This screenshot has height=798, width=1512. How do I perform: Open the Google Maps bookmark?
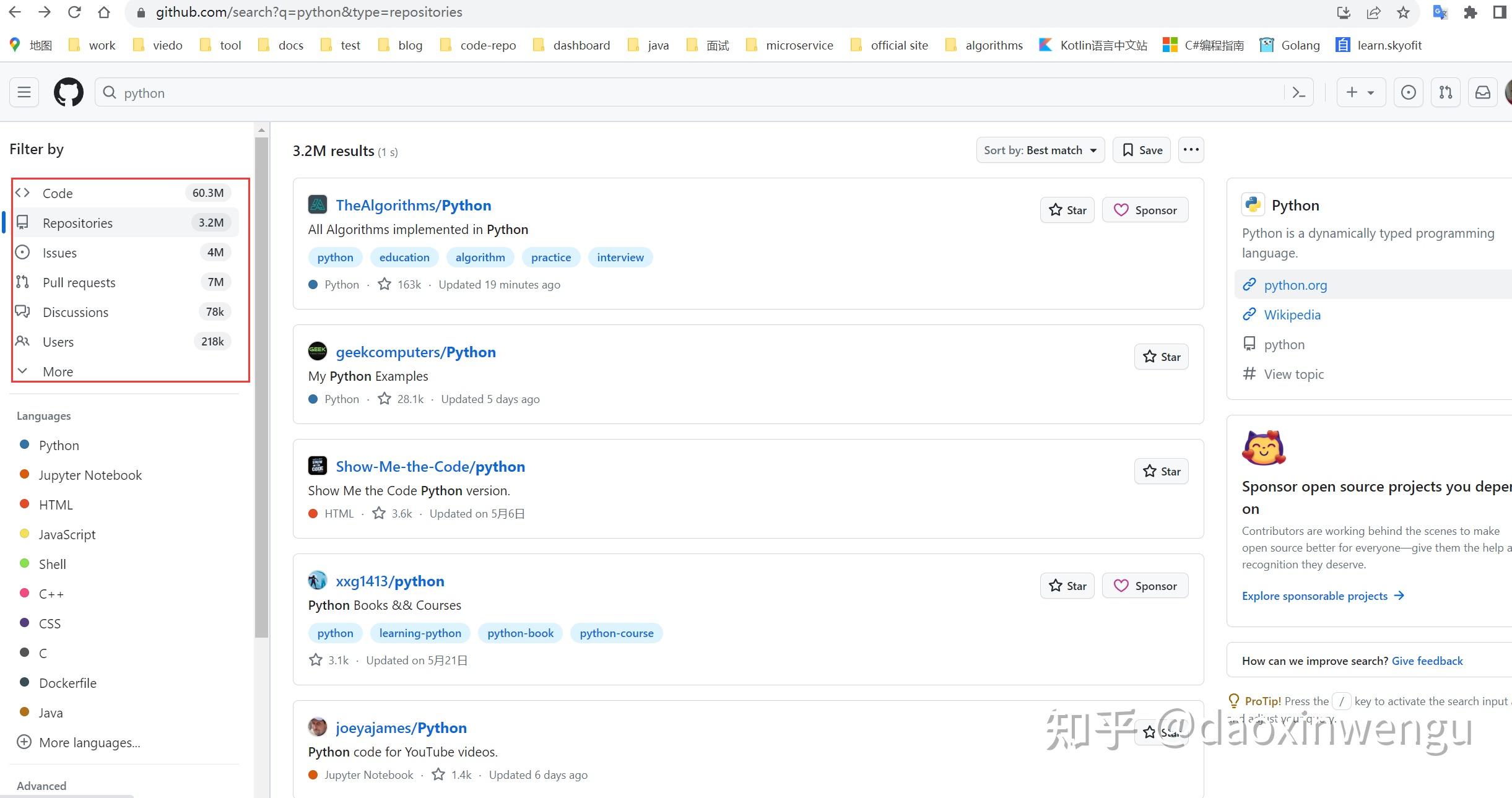[30, 45]
